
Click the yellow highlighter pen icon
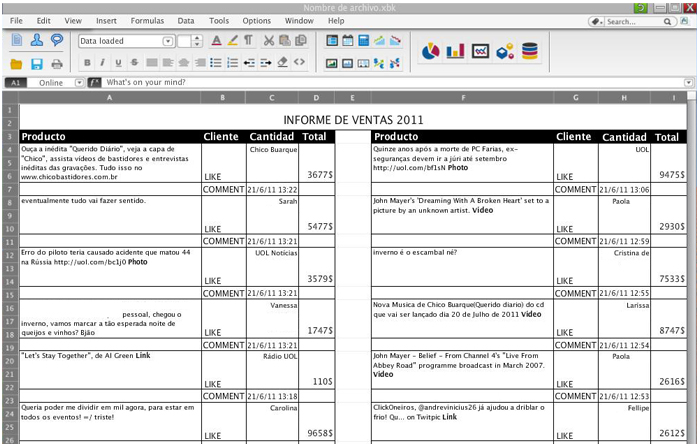click(x=233, y=41)
